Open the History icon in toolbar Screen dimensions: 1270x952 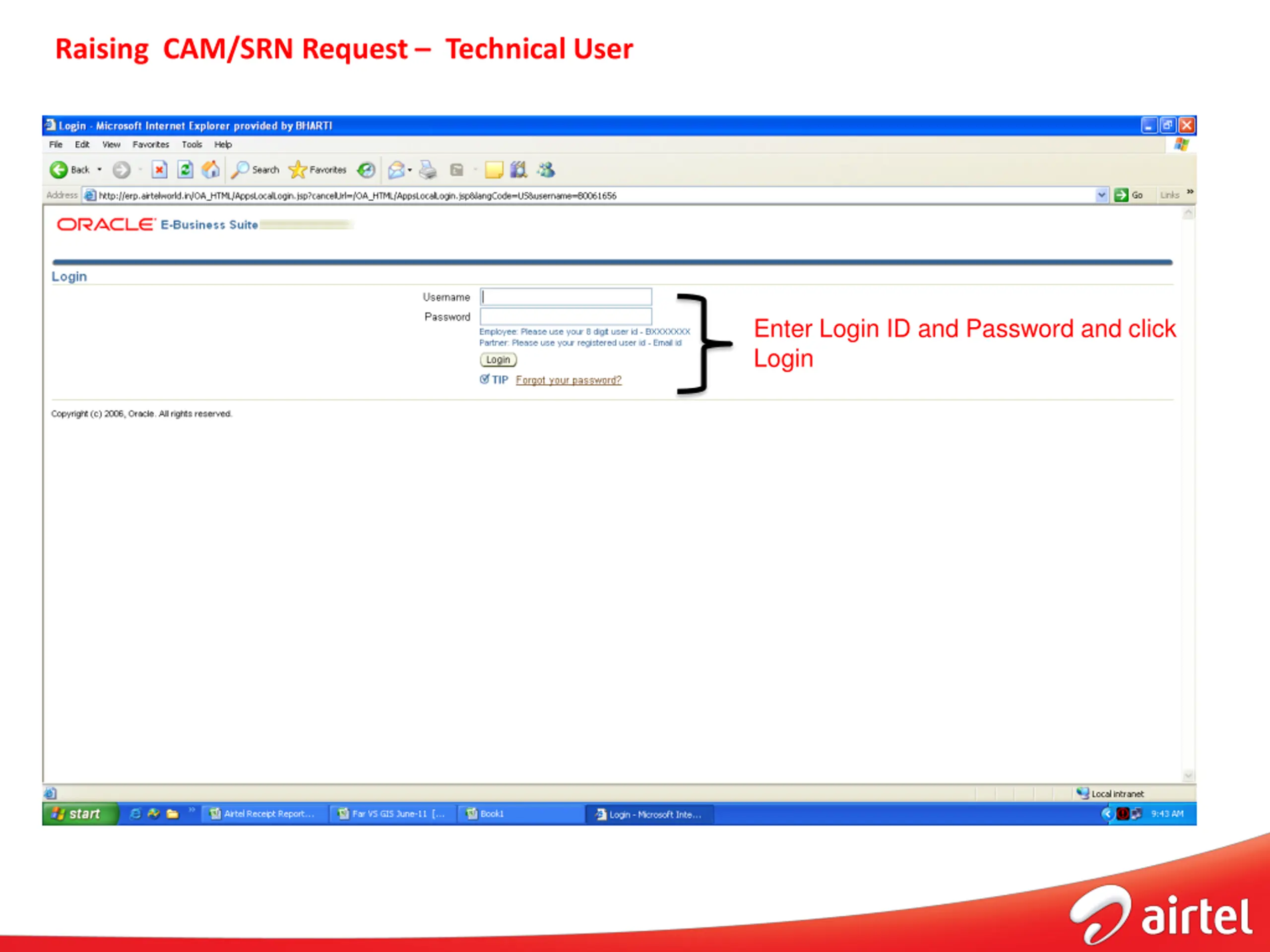366,169
